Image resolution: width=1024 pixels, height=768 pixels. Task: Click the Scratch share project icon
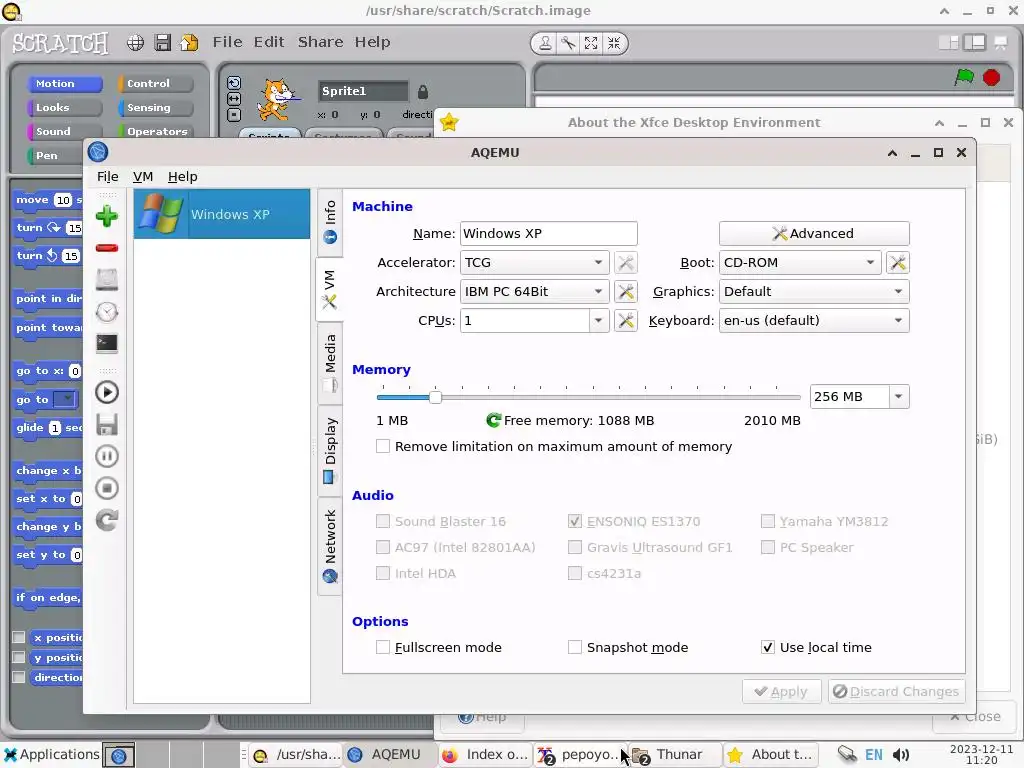pyautogui.click(x=189, y=43)
